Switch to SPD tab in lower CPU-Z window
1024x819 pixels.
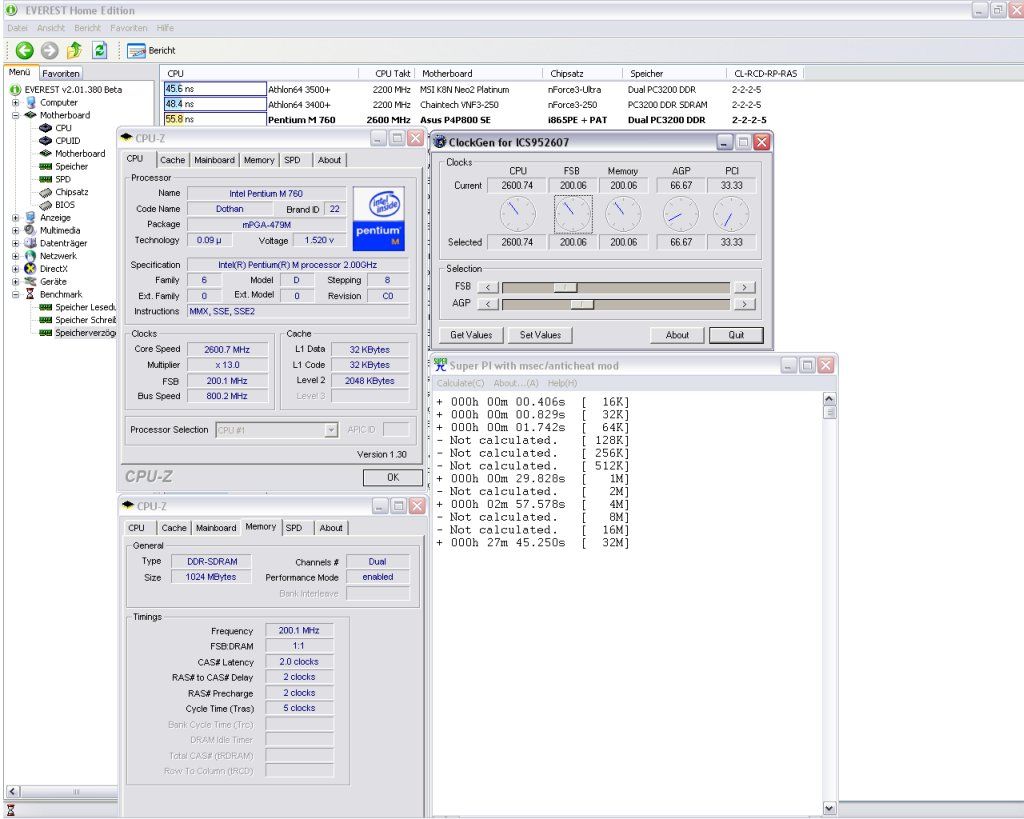(x=294, y=528)
